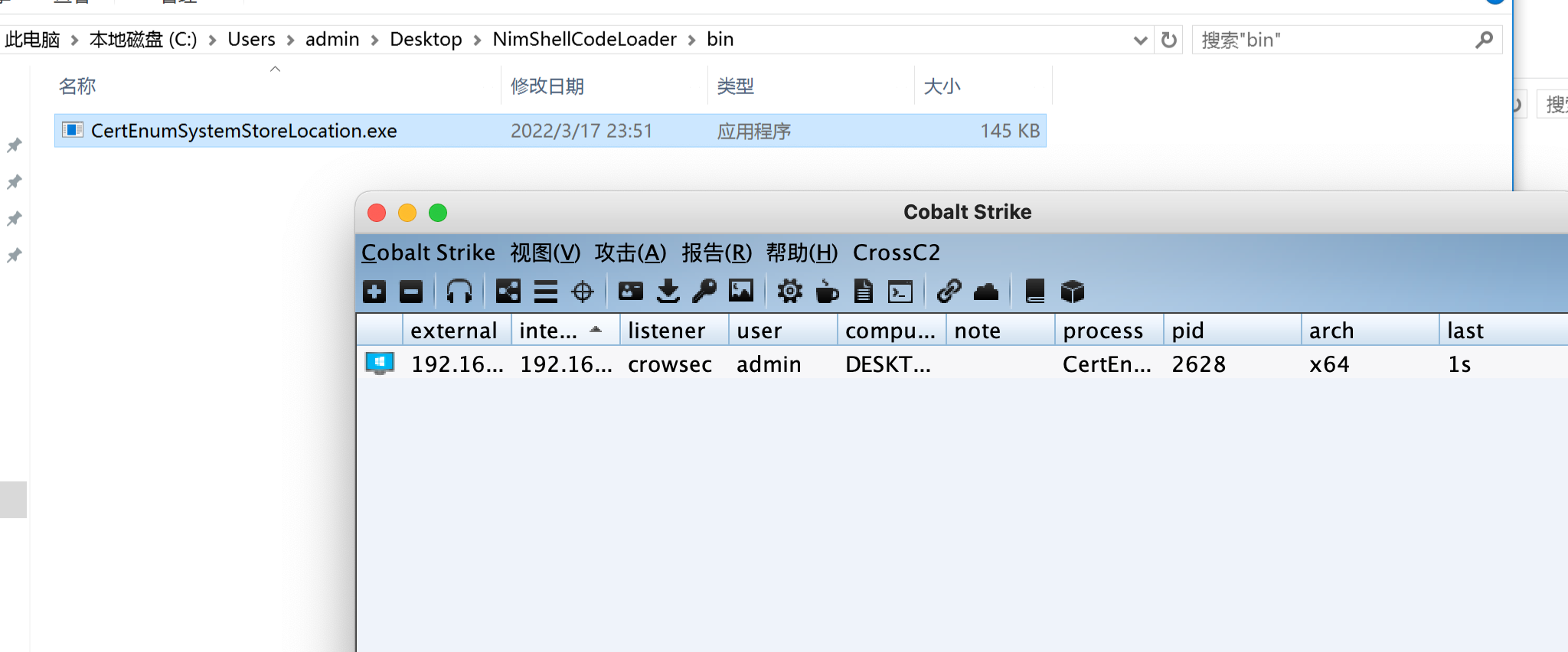Click the document MS Office macro icon
The image size is (1568, 652).
point(864,292)
